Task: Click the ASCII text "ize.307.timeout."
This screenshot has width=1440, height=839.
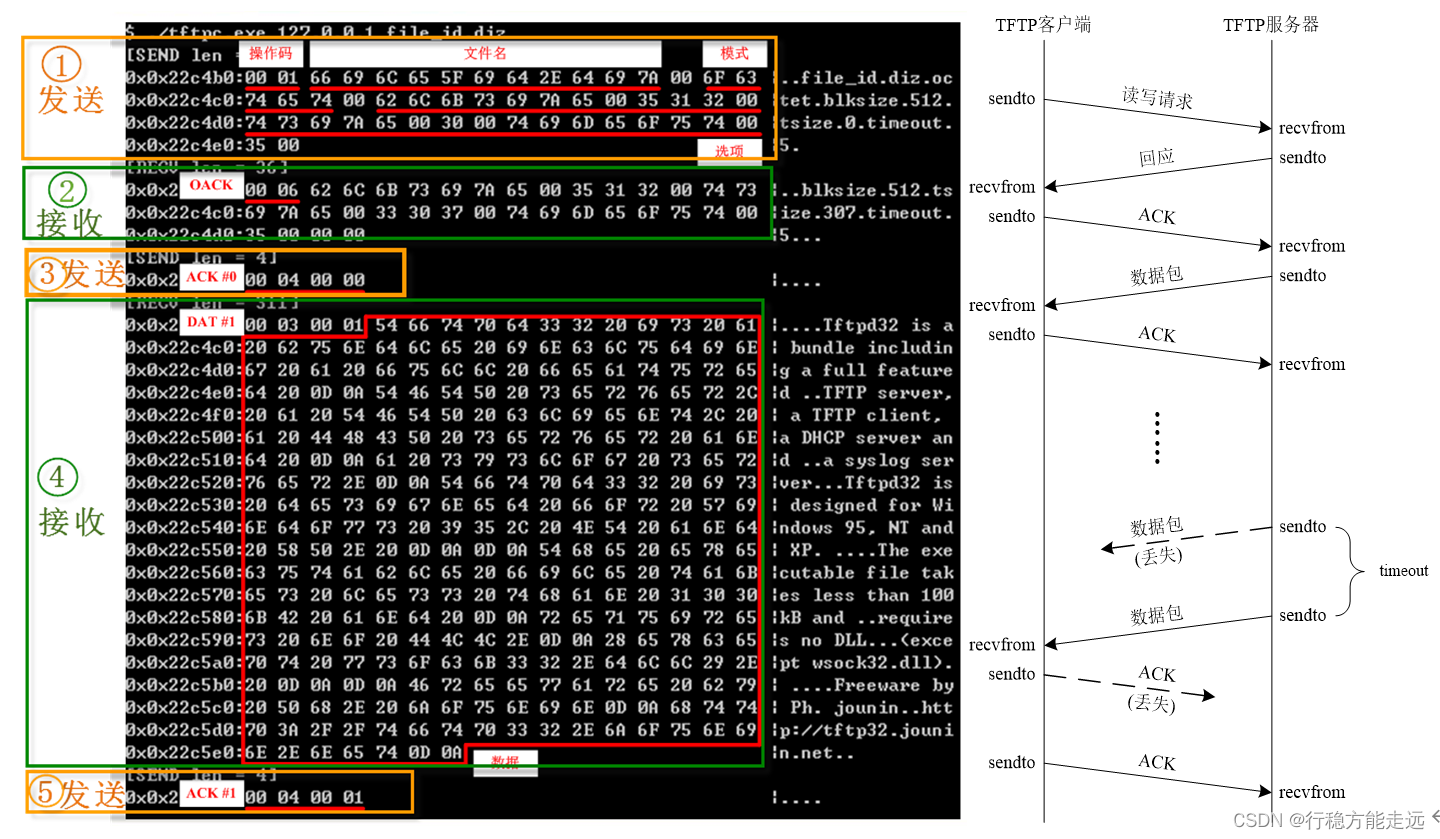Action: [x=868, y=213]
